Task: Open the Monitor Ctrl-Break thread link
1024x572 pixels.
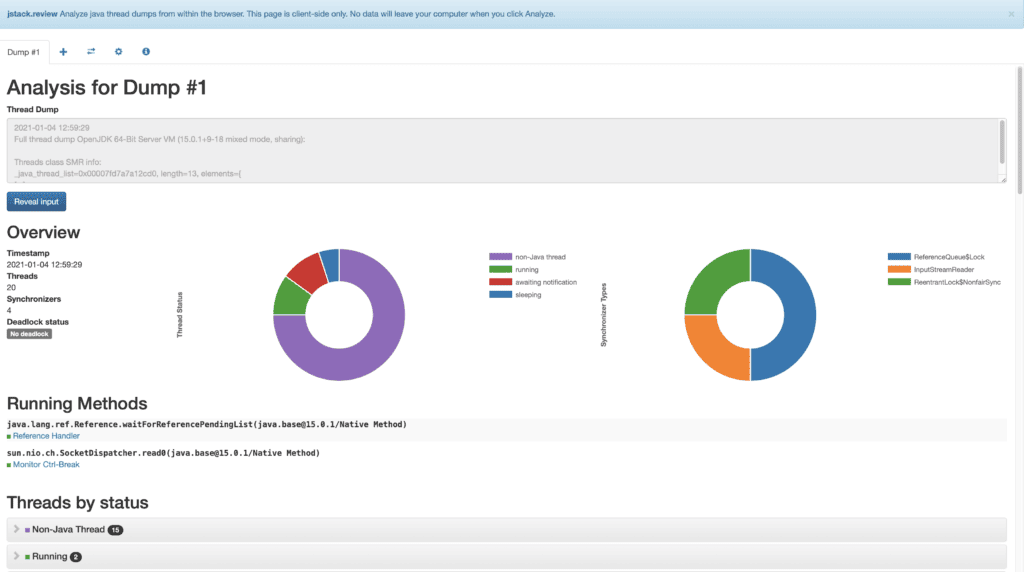Action: tap(46, 465)
